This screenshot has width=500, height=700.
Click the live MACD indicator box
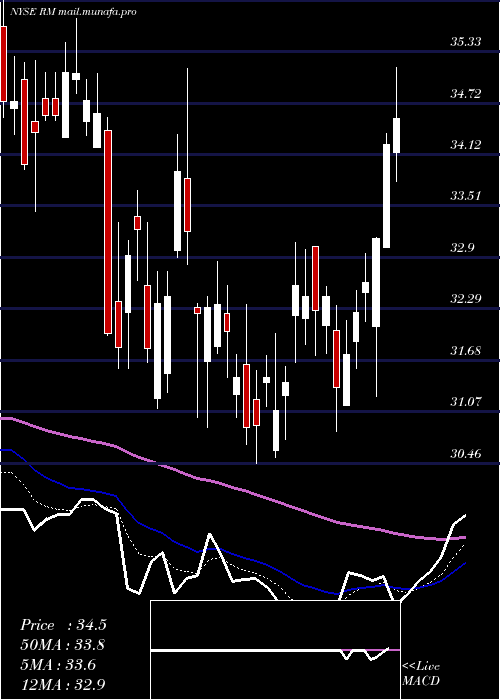(x=275, y=650)
